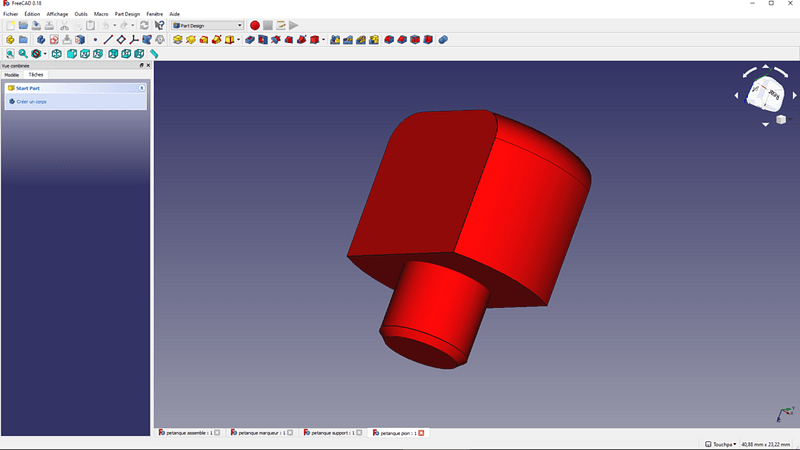800x450 pixels.
Task: Float the Vue combinée panel
Action: click(141, 65)
